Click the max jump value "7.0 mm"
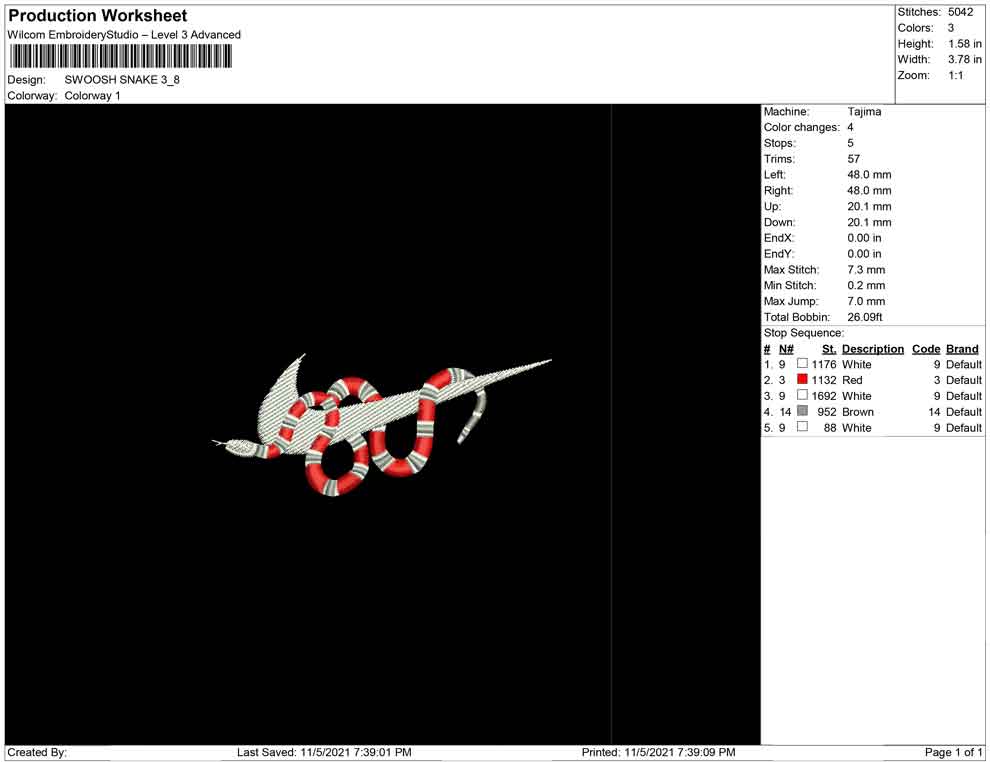The width and height of the screenshot is (990, 762). point(866,301)
